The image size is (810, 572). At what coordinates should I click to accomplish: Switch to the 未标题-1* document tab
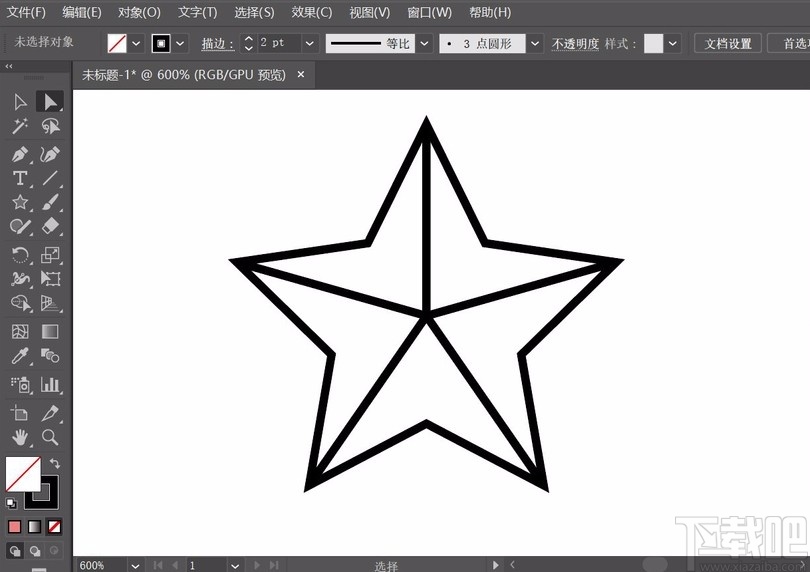click(x=183, y=75)
